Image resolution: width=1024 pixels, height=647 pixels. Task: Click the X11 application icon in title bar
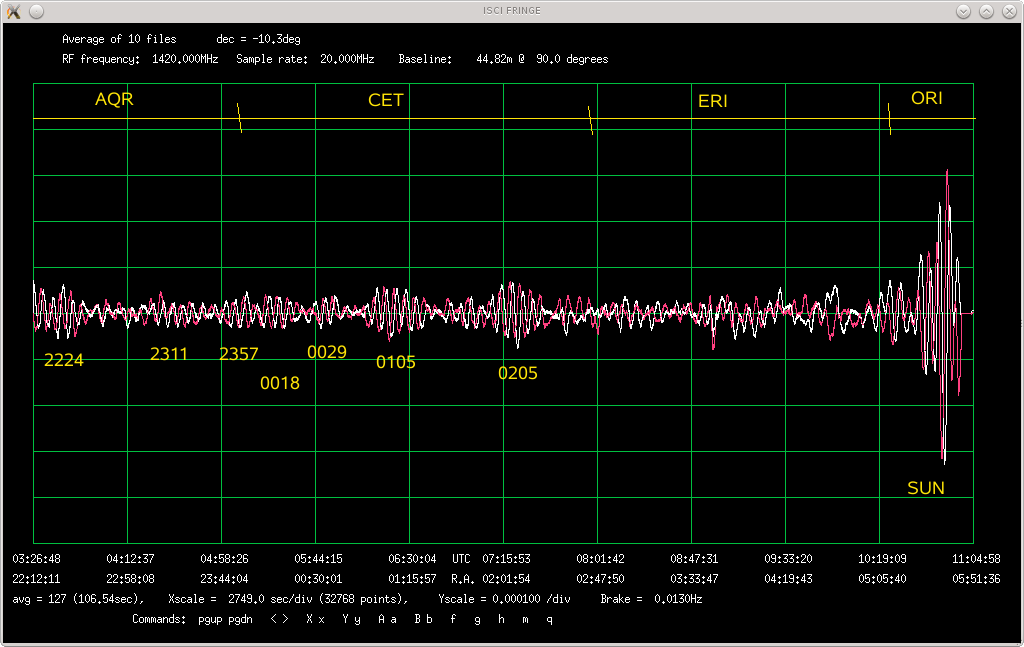13,11
